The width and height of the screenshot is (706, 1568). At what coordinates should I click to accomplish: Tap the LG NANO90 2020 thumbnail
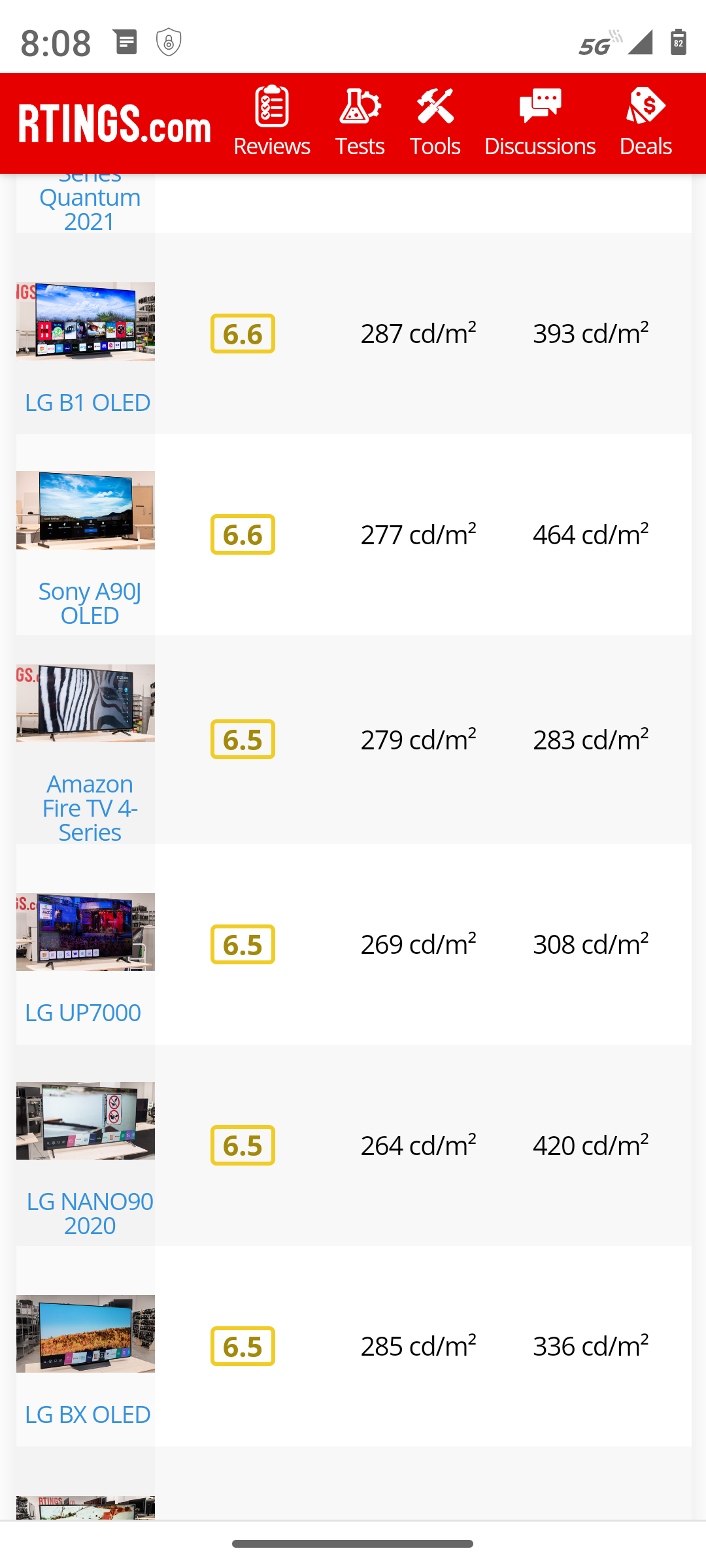point(86,1120)
